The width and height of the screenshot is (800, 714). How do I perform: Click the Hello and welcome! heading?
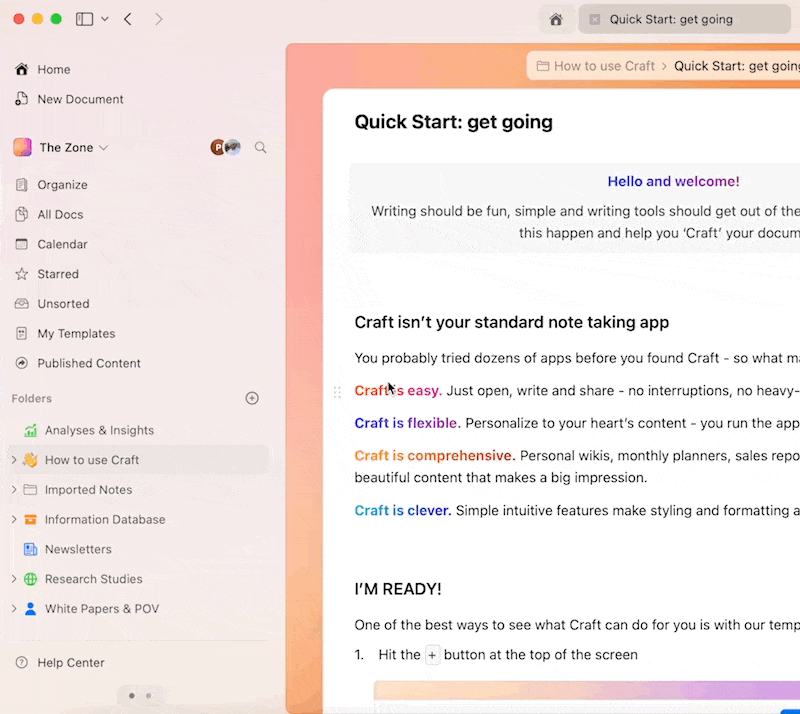(673, 181)
